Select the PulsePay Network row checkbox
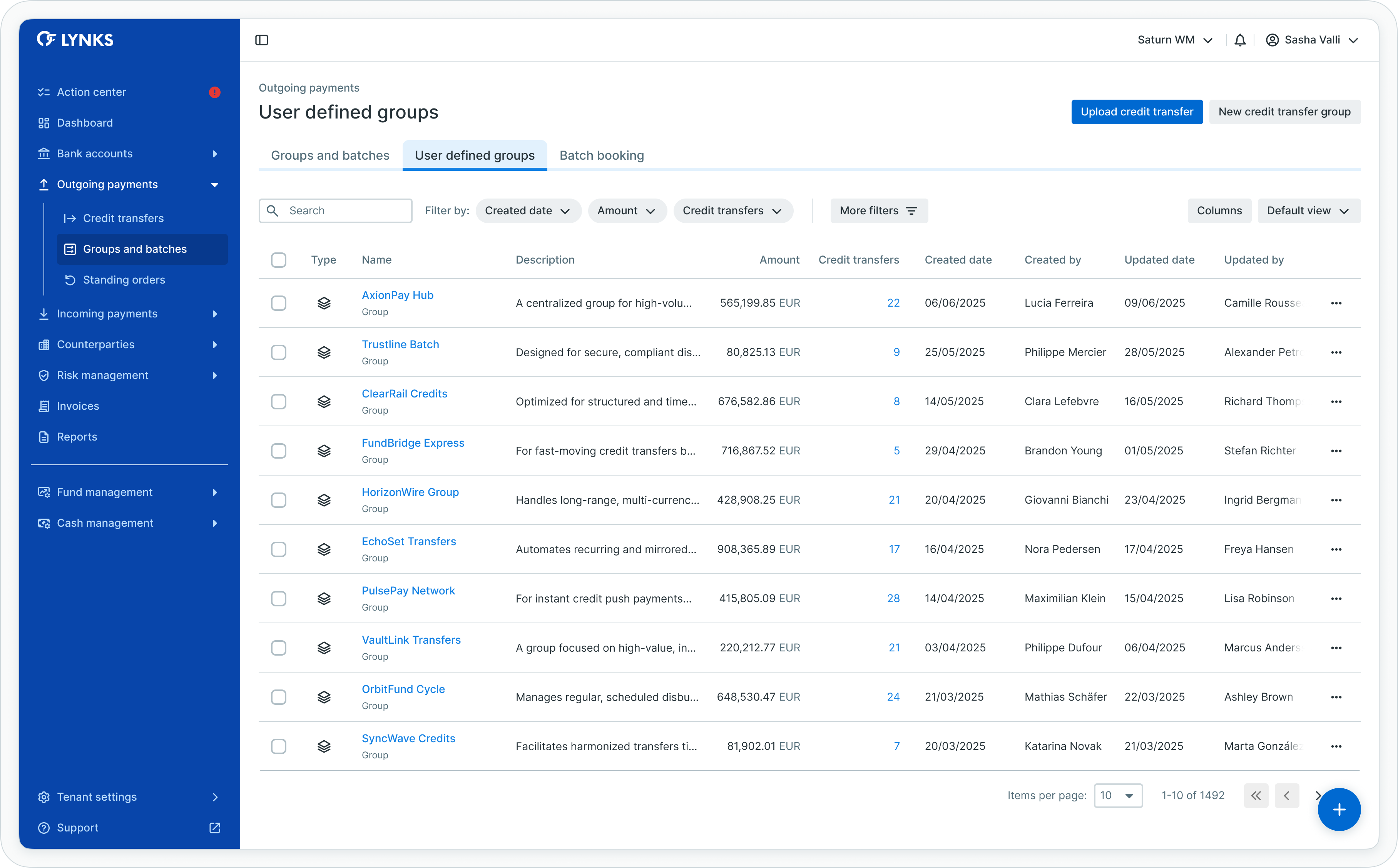The width and height of the screenshot is (1398, 868). (x=278, y=599)
